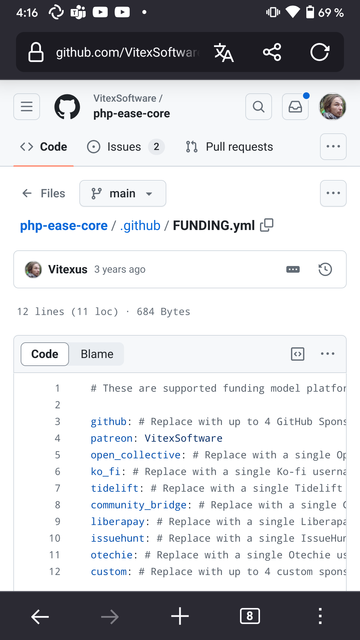Open more repository tabs overflow menu
Screen dimensions: 360x640
tap(333, 147)
